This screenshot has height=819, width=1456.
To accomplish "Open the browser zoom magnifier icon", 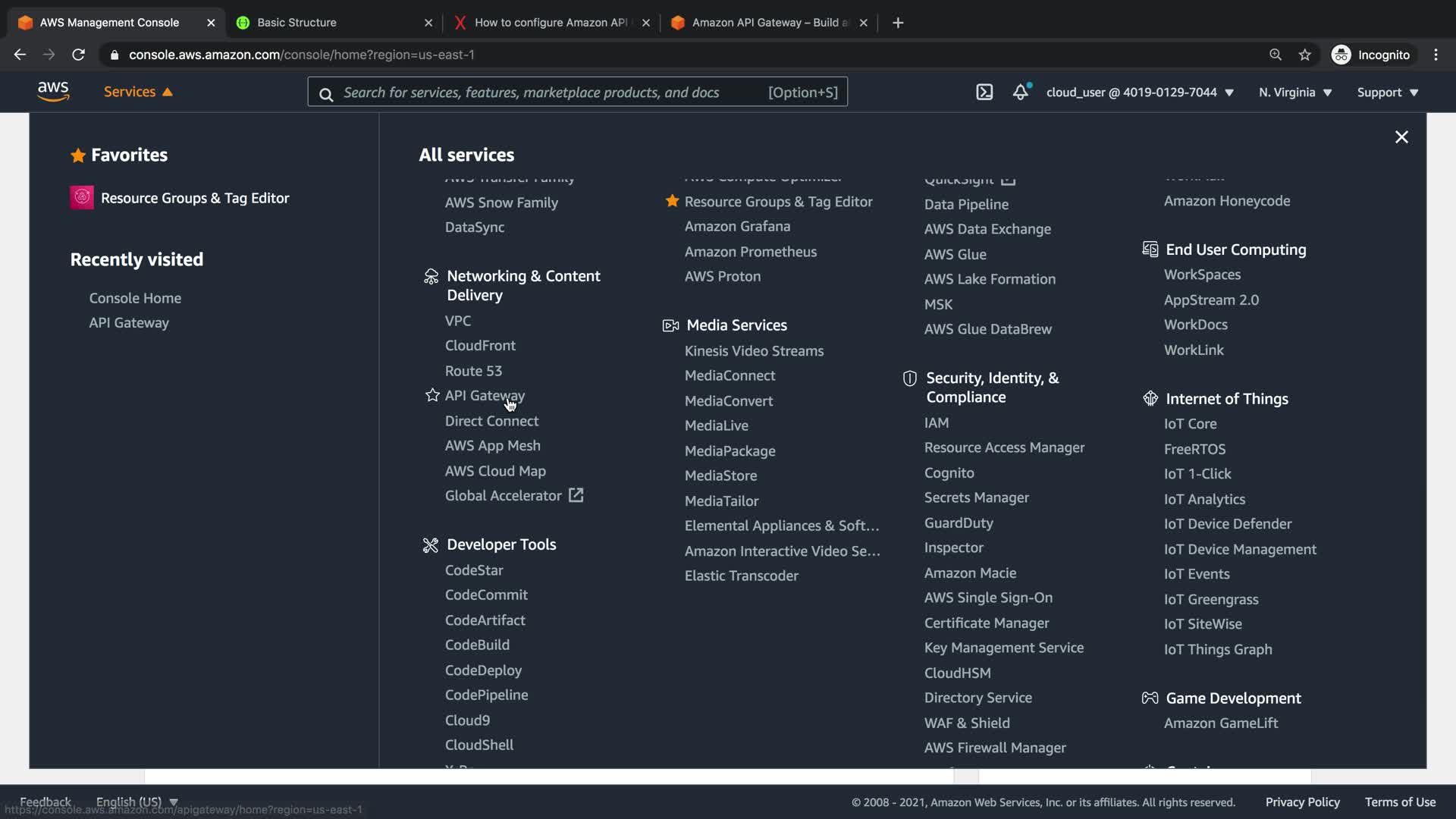I will point(1275,55).
